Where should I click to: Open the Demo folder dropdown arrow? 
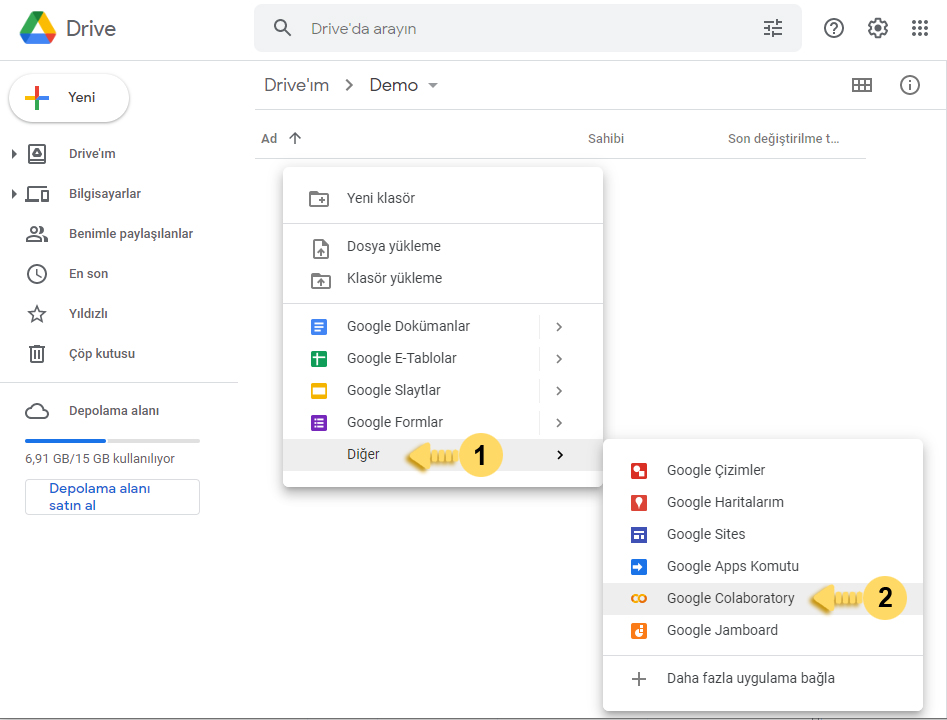[432, 86]
